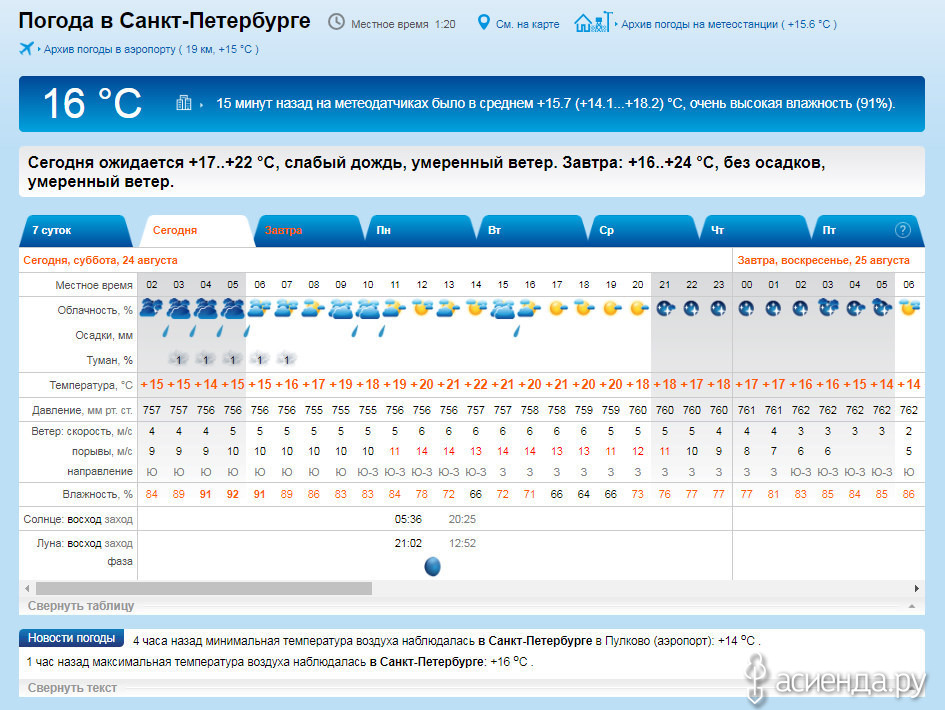The image size is (945, 710).
Task: Click the sunny icon for hour 17
Action: (x=557, y=309)
